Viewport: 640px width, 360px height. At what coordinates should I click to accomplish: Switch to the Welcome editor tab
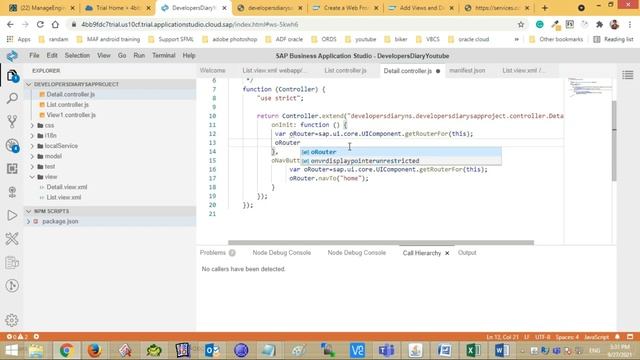pyautogui.click(x=213, y=71)
